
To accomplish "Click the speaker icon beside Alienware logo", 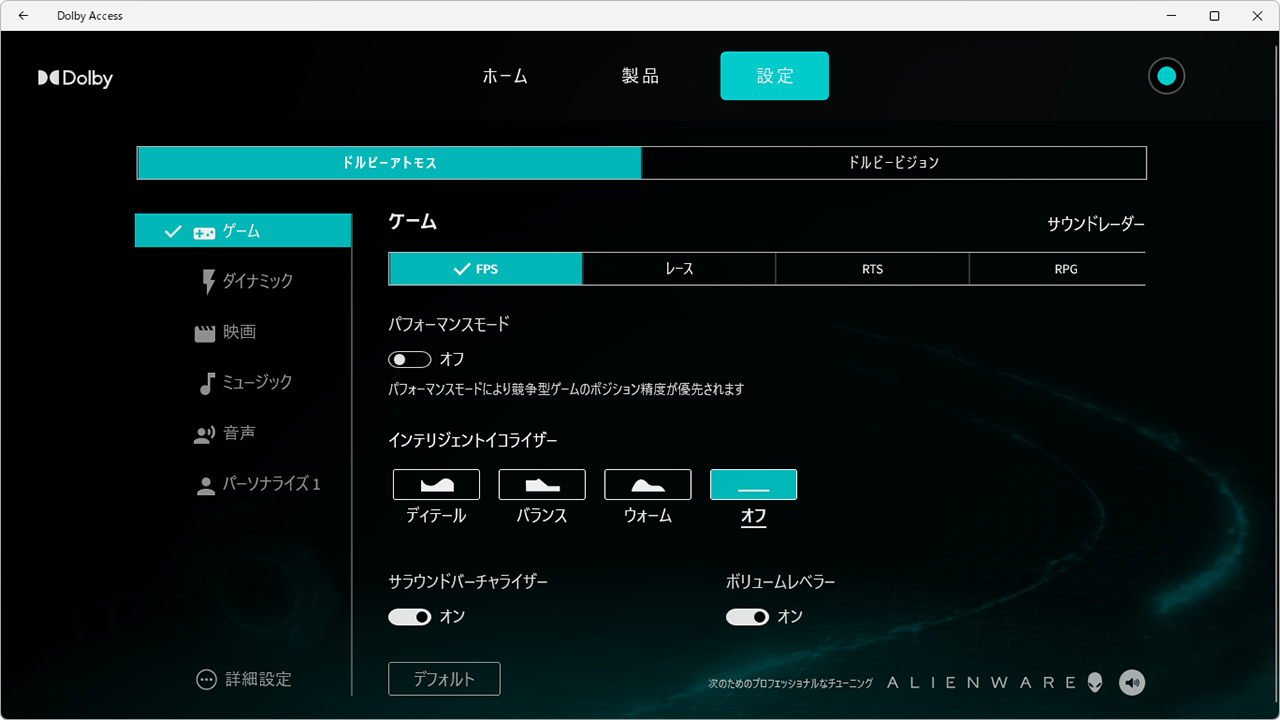I will click(1132, 683).
